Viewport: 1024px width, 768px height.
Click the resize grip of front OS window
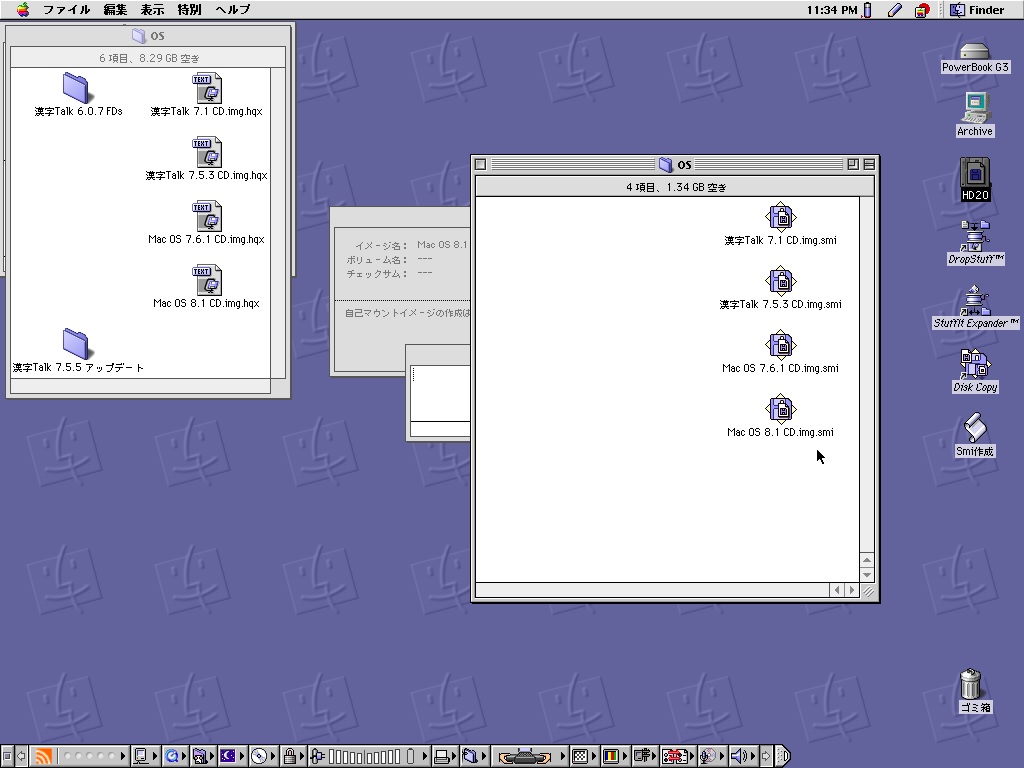coord(868,591)
